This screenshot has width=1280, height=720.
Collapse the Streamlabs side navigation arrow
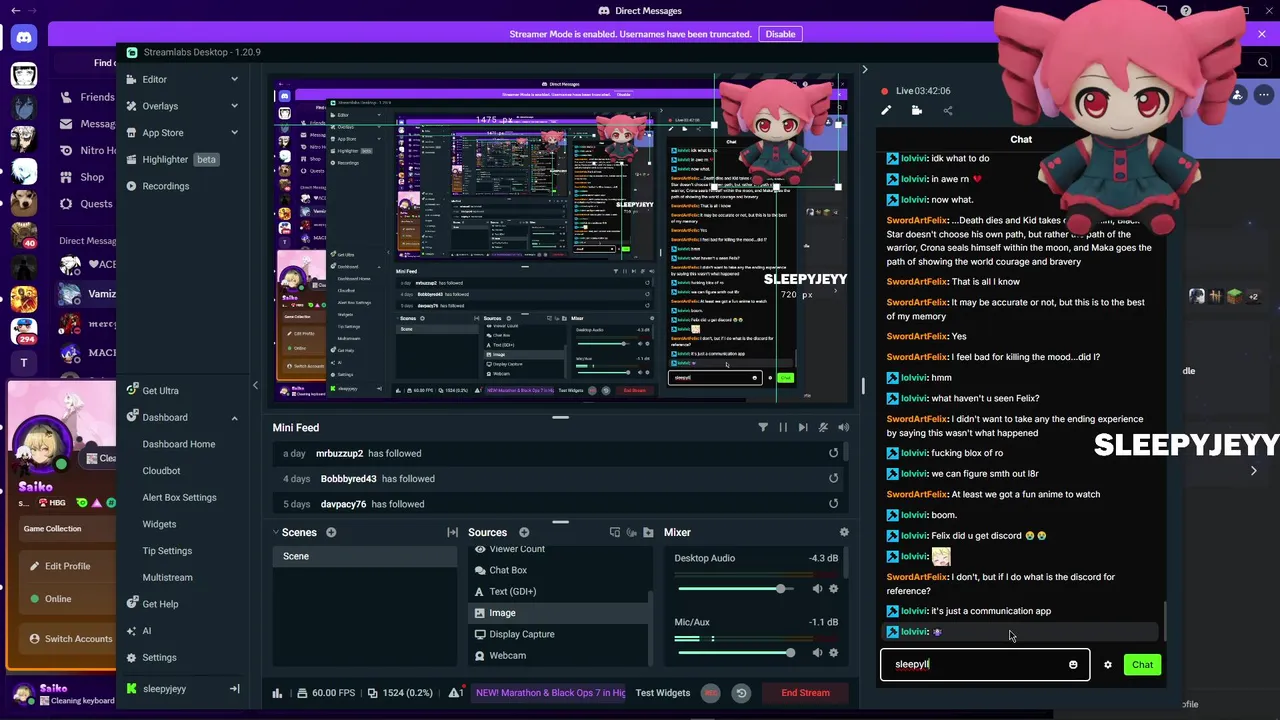255,385
